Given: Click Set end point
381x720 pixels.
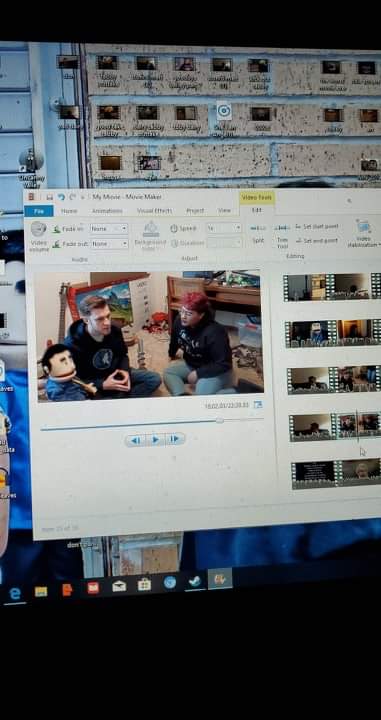Looking at the screenshot, I should [x=316, y=240].
